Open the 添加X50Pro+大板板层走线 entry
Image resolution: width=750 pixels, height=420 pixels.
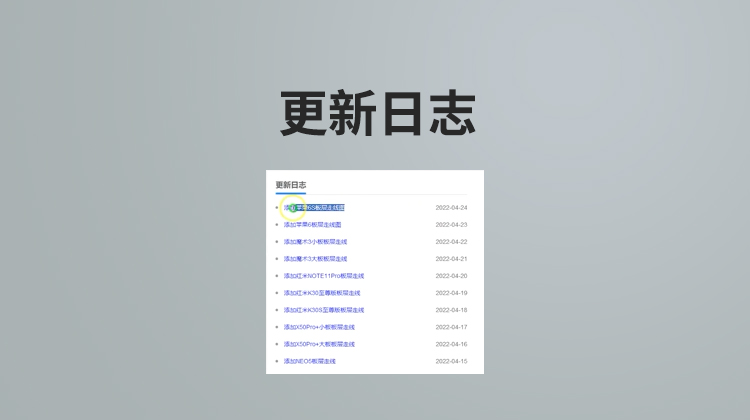319,344
